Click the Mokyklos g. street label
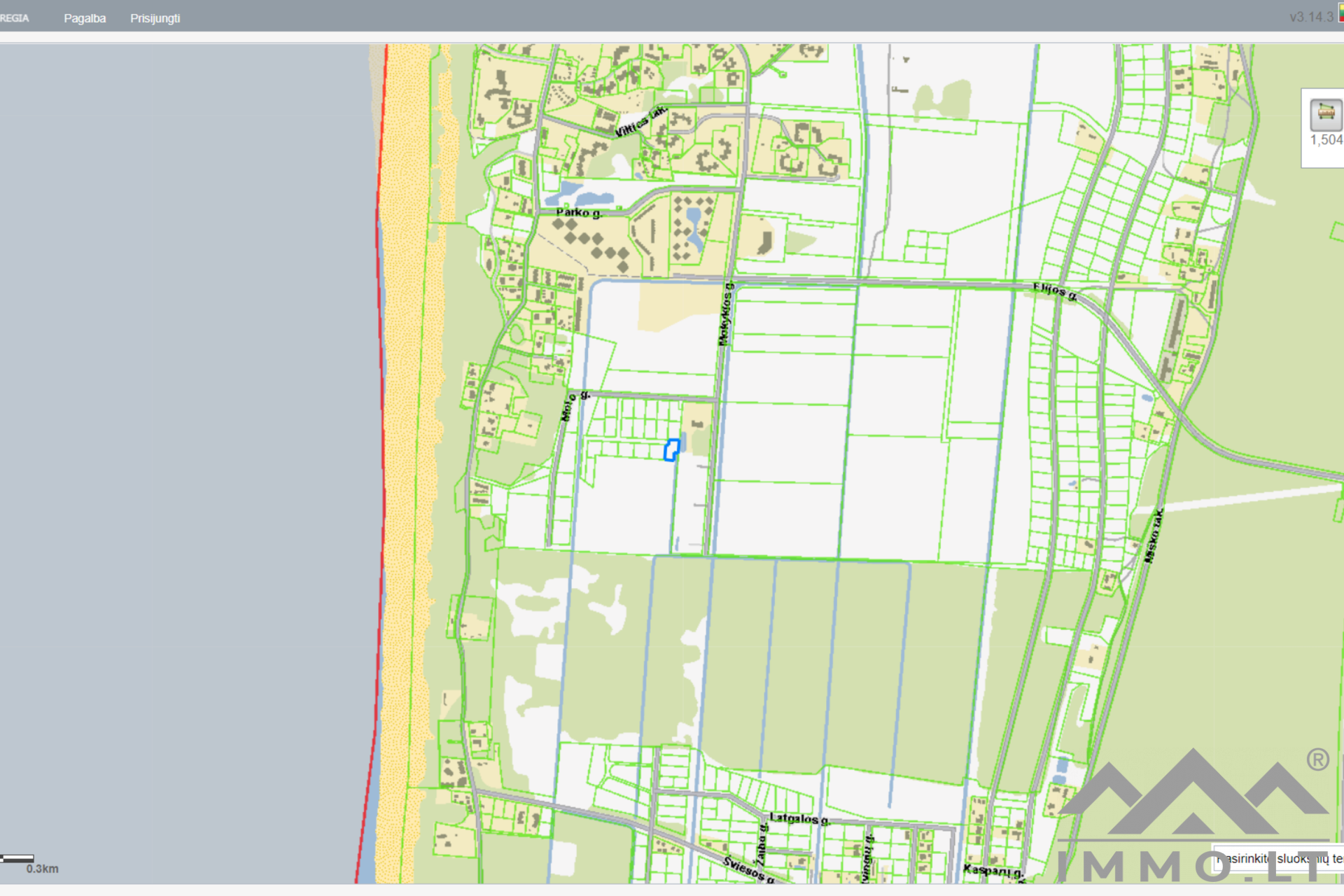 [x=726, y=314]
